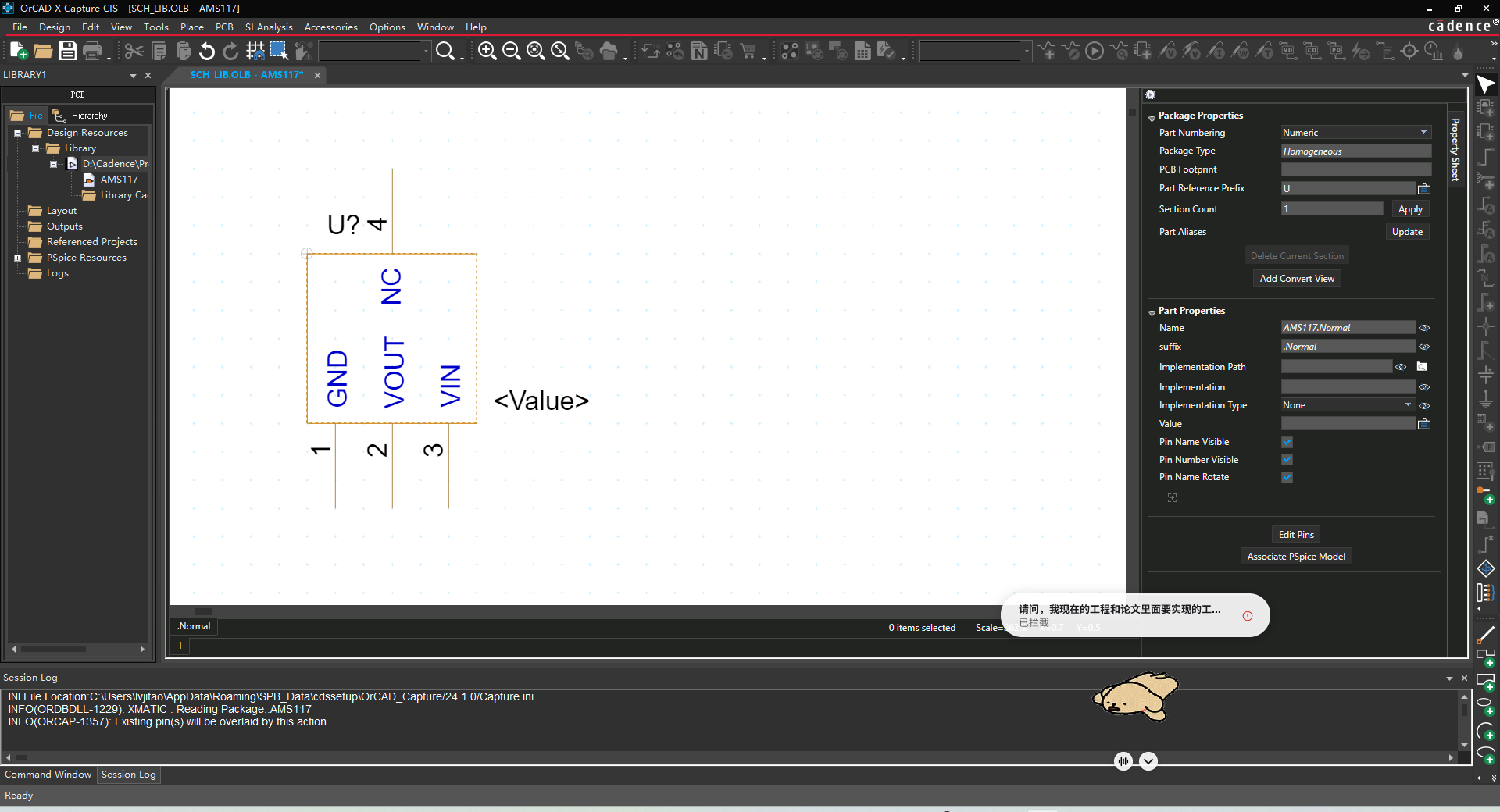
Task: Click the Update button for Part Aliases
Action: tap(1407, 232)
